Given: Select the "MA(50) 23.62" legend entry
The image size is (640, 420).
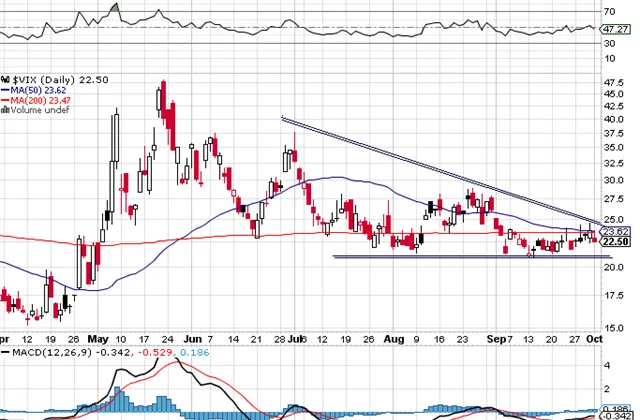Looking at the screenshot, I should [x=38, y=91].
